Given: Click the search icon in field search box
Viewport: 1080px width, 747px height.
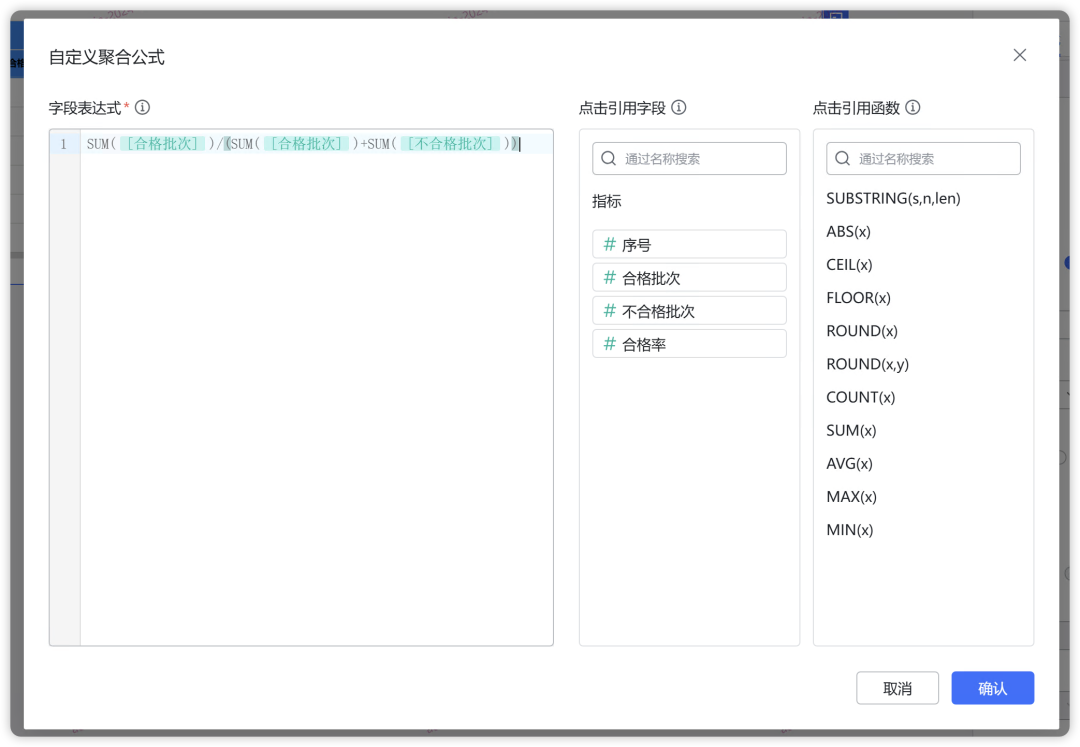Looking at the screenshot, I should 608,159.
